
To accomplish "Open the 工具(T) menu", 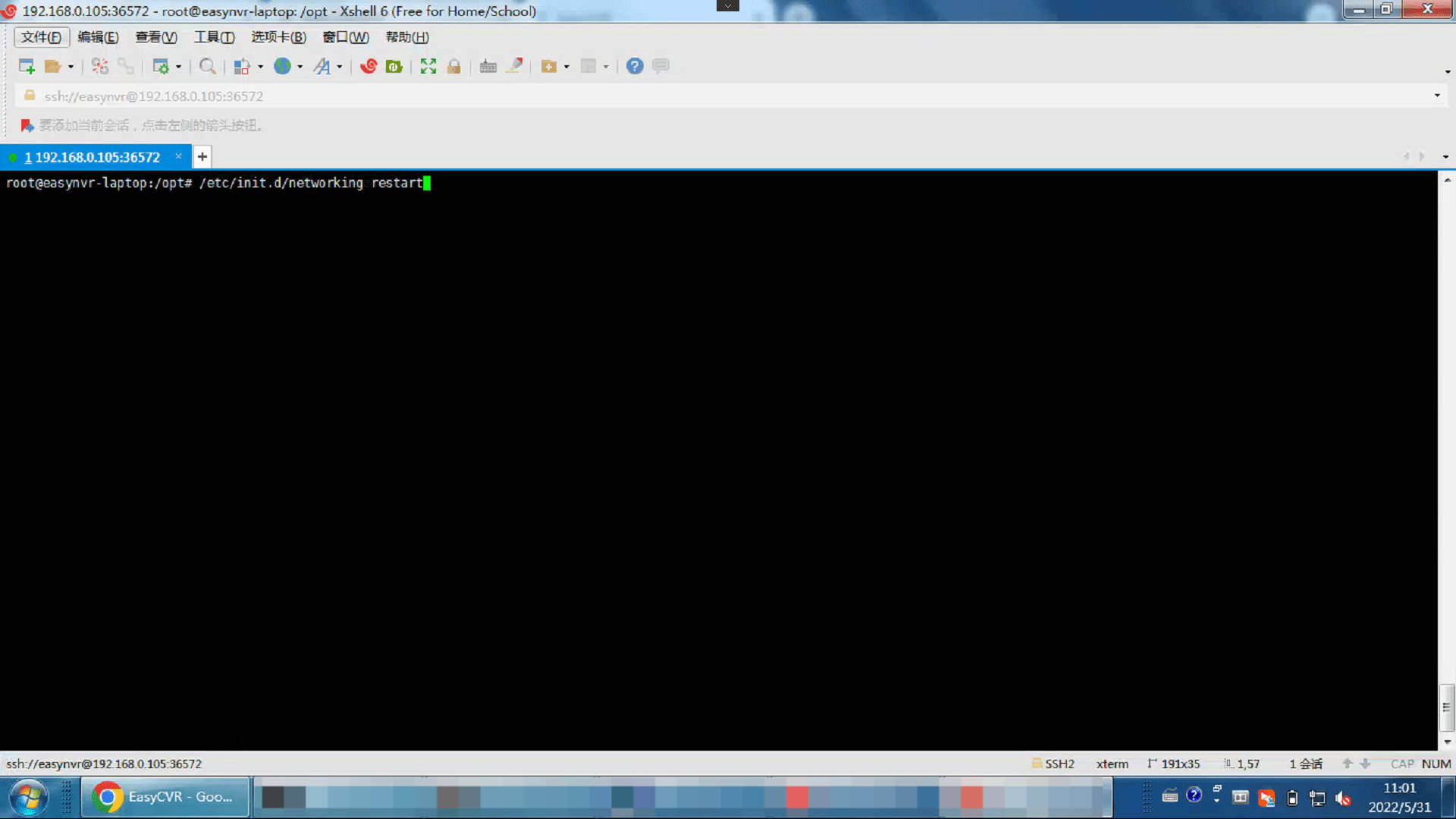I will click(214, 37).
